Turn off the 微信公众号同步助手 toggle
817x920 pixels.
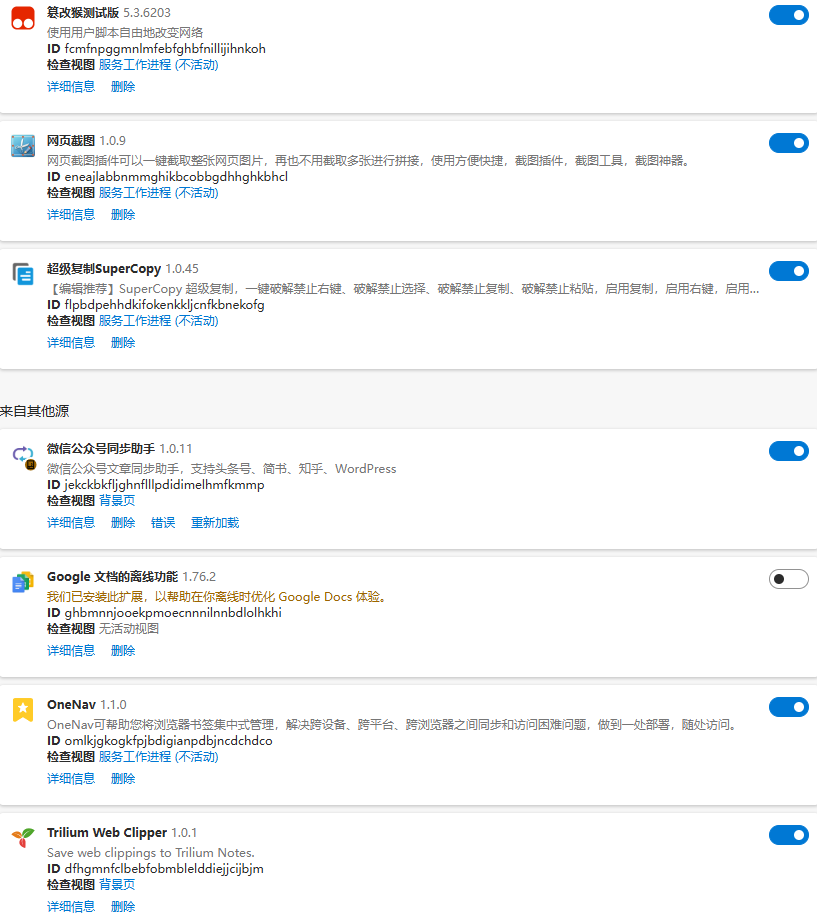point(789,451)
